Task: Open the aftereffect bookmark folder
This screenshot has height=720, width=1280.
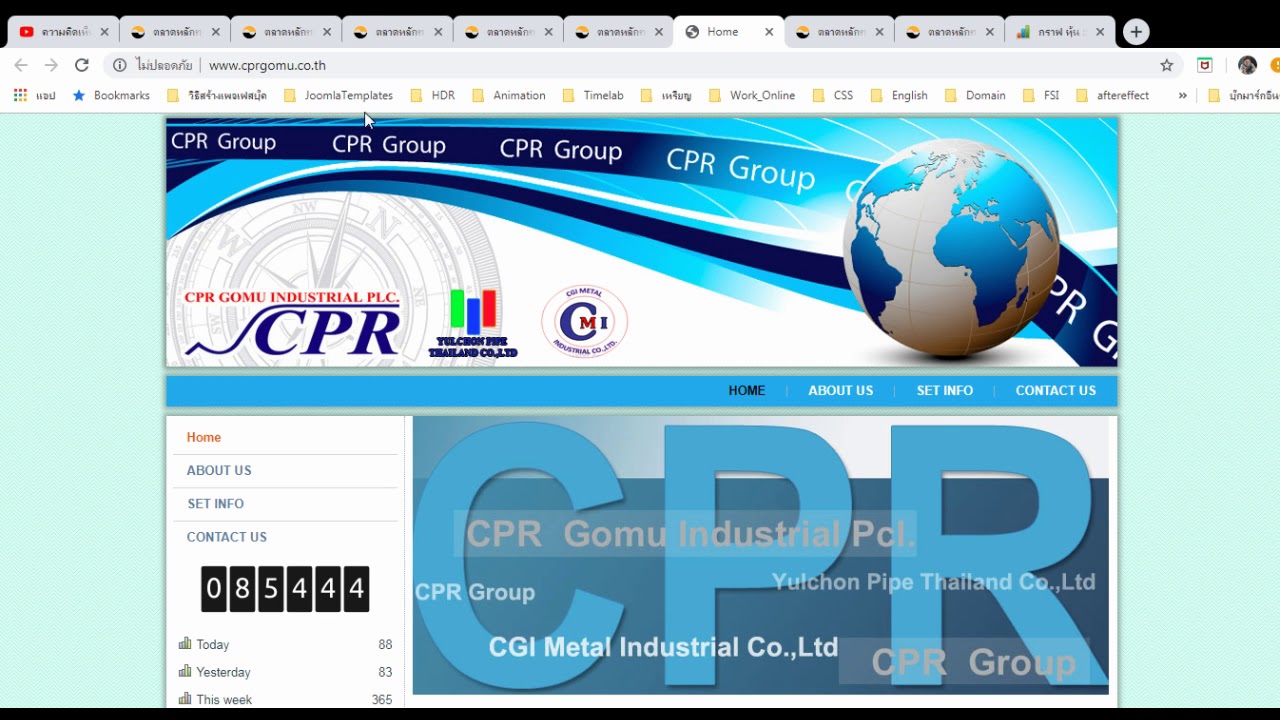Action: [x=1112, y=95]
